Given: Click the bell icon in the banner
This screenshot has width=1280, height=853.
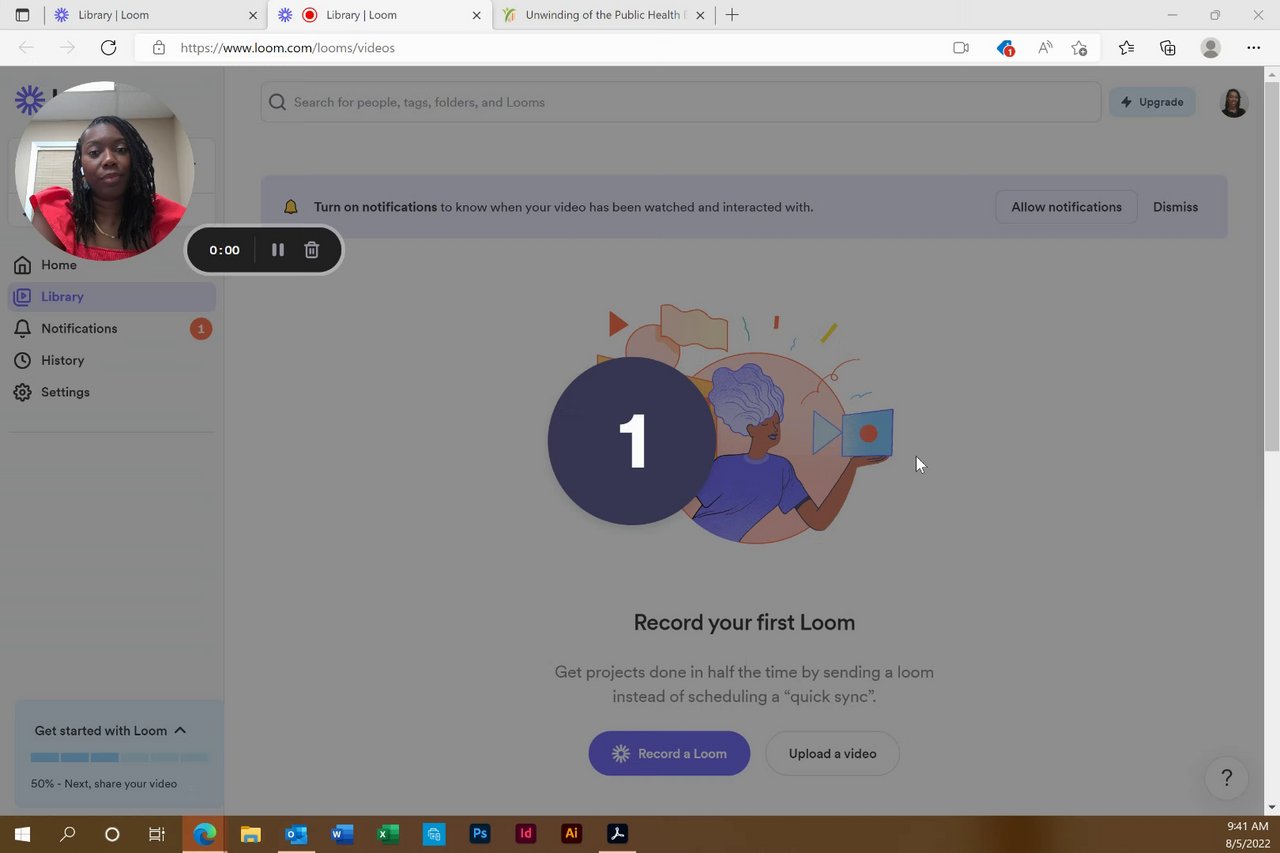Looking at the screenshot, I should coord(291,207).
